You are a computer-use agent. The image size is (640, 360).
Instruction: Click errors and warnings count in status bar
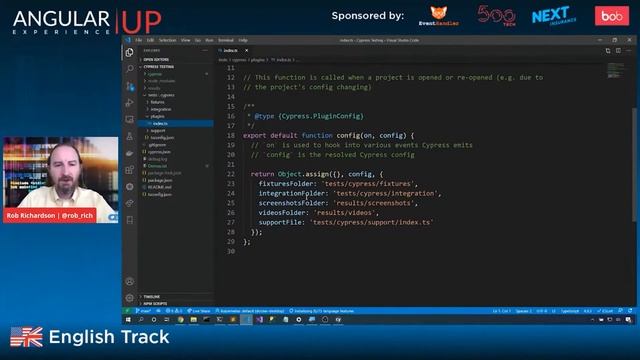(174, 311)
